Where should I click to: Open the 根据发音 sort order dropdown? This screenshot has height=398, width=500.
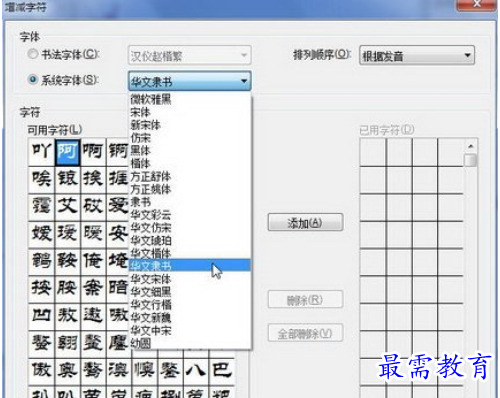417,55
